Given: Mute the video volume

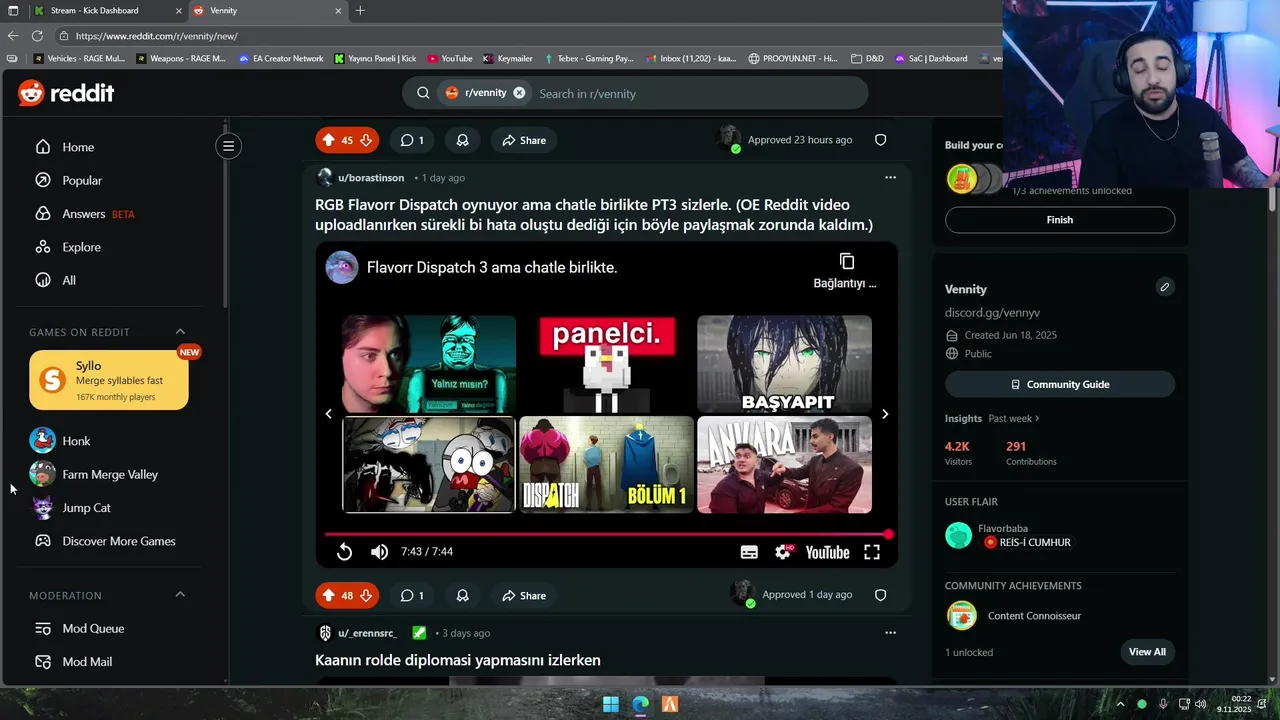Looking at the screenshot, I should [x=379, y=552].
